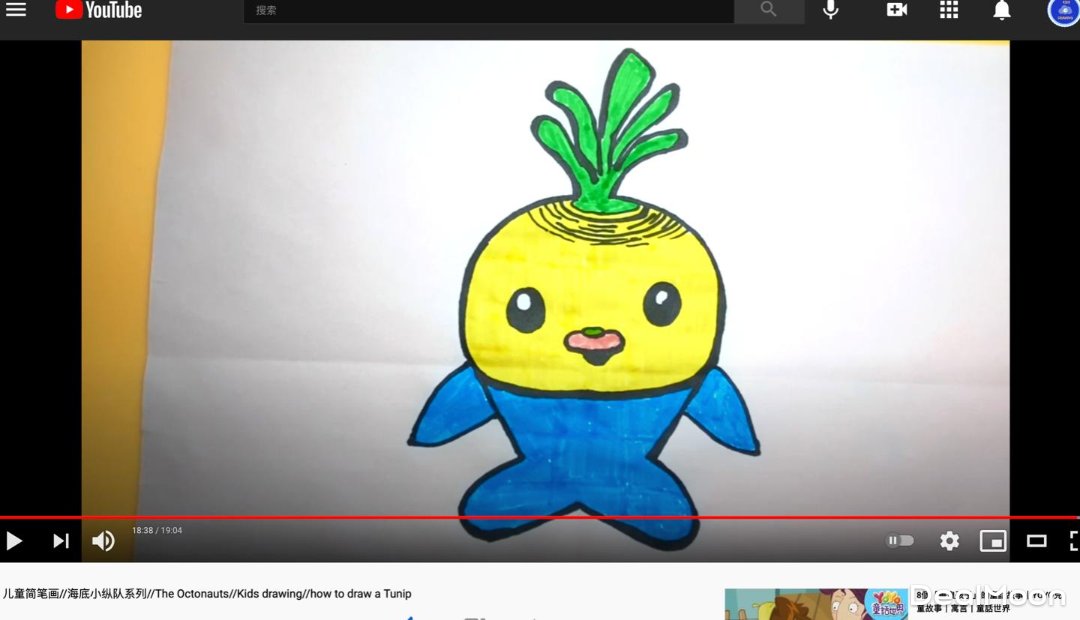Open notifications bell
This screenshot has height=620, width=1080.
pyautogui.click(x=1001, y=10)
